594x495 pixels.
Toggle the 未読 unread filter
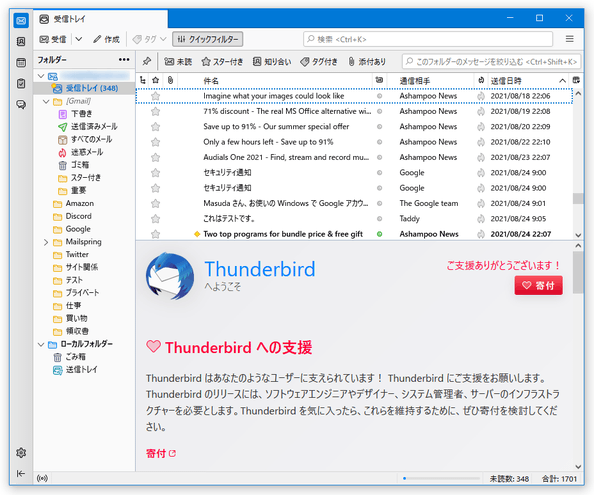click(x=178, y=61)
